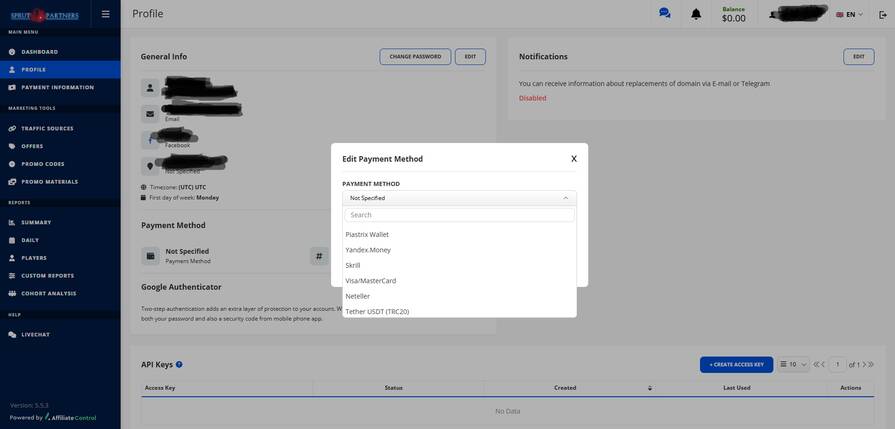Select Piastrix Wallet option

click(x=367, y=235)
